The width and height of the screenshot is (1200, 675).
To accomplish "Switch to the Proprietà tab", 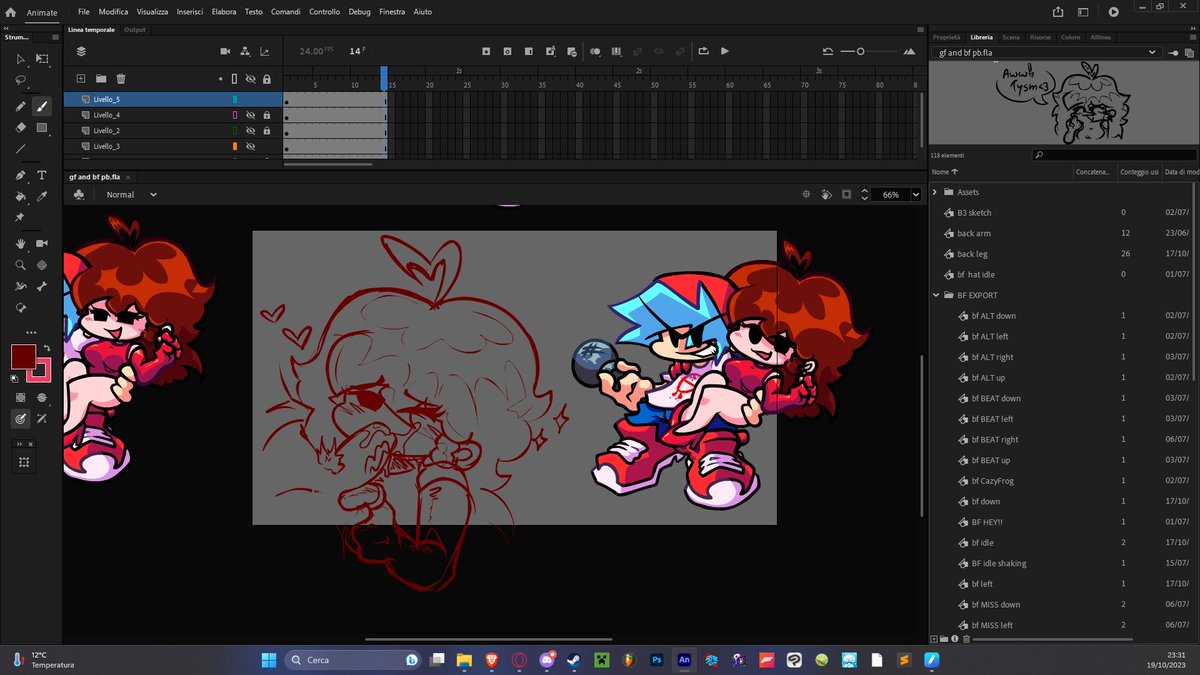I will (x=946, y=37).
